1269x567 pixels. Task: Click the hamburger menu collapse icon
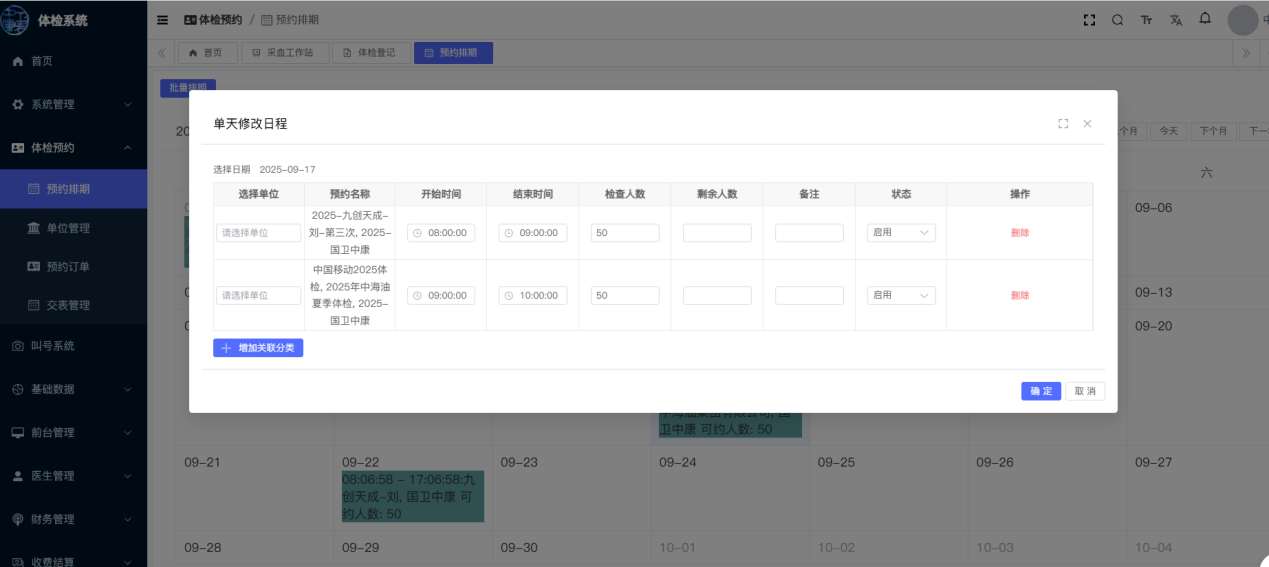point(162,20)
